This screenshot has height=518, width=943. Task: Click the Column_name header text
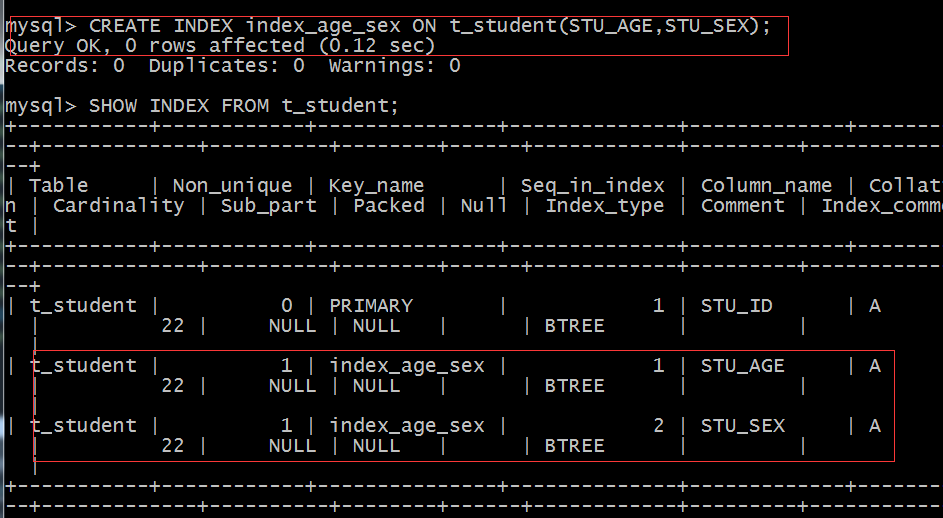[766, 185]
